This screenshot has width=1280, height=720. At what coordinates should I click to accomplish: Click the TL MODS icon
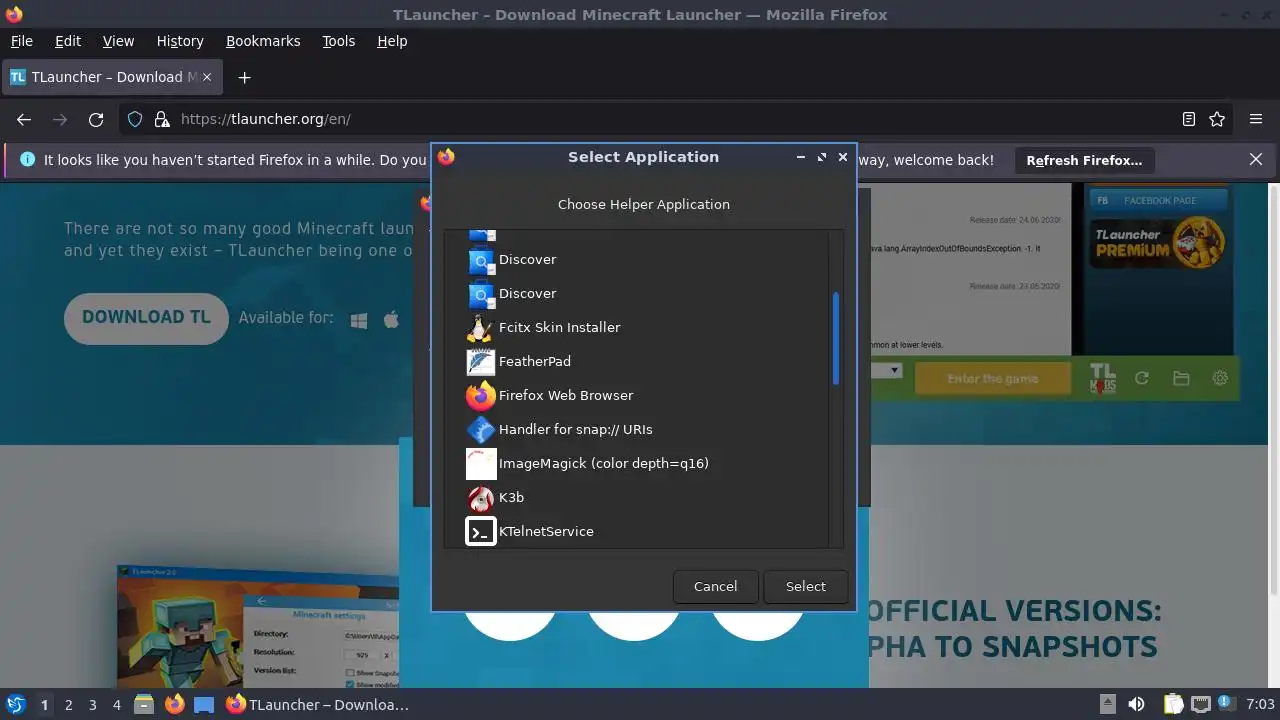(x=1102, y=378)
